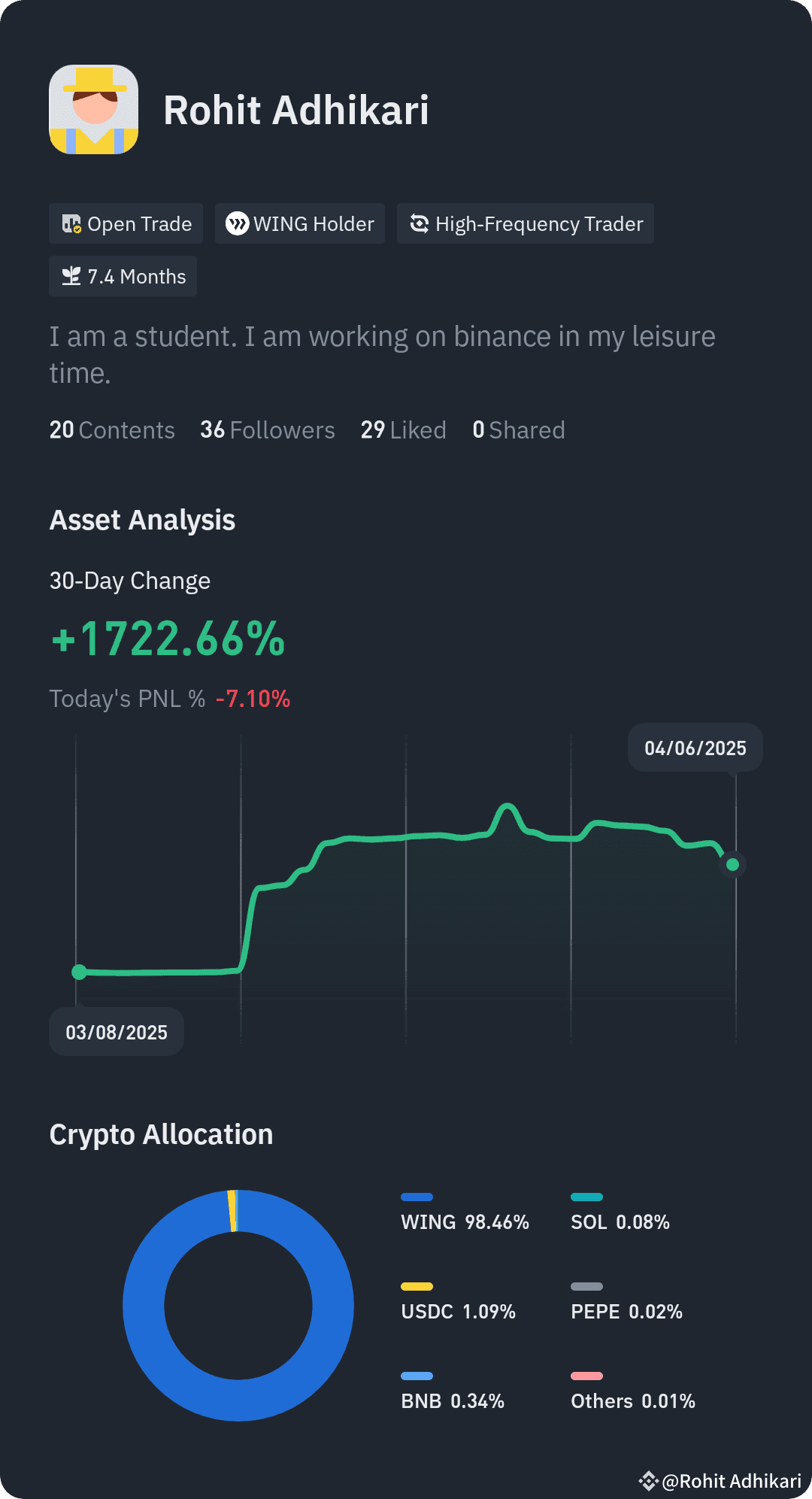Click the High-Frequency Trader tag
Image resolution: width=812 pixels, height=1499 pixels.
(x=526, y=223)
